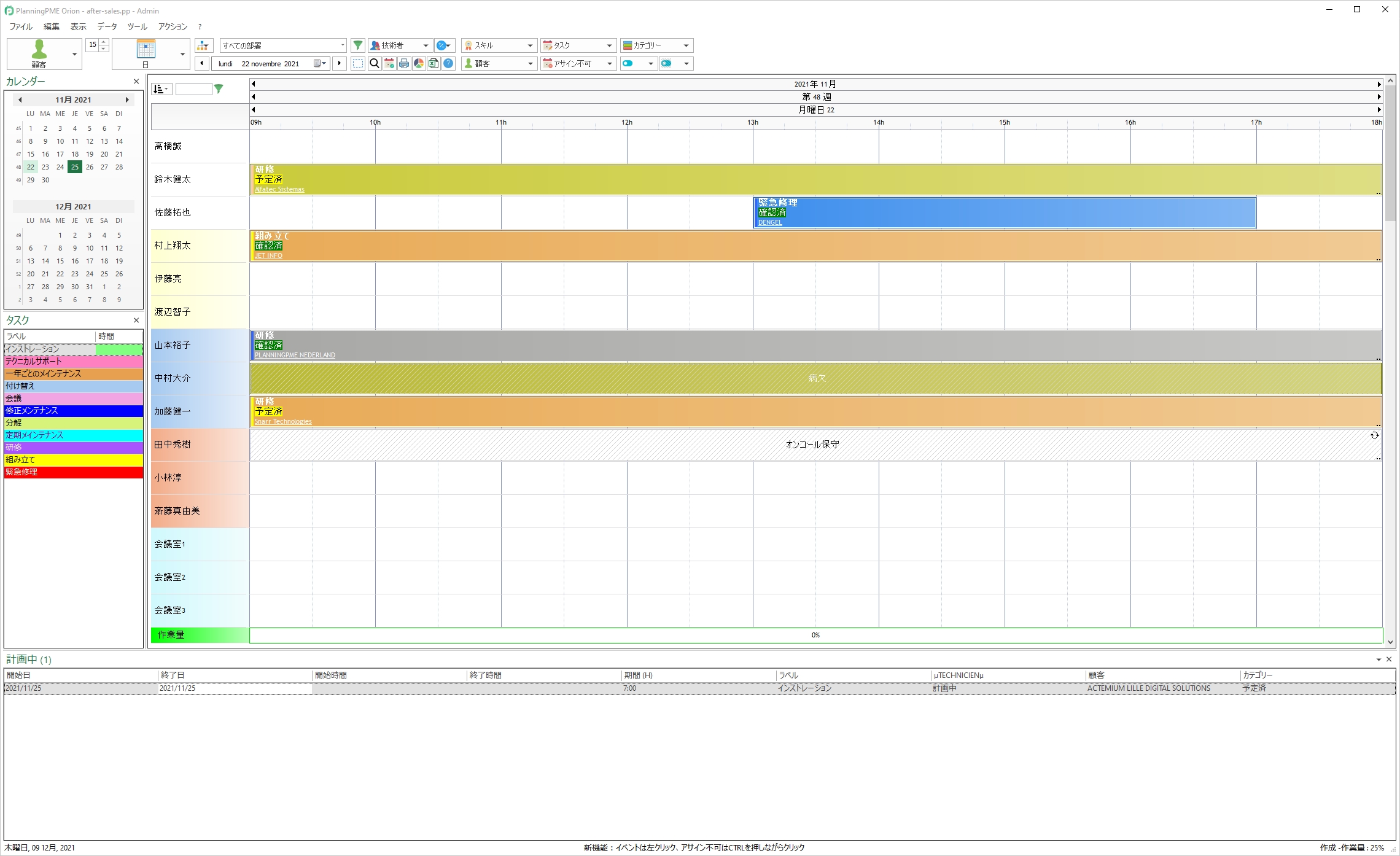Select date 25 in November mini calendar

tap(74, 167)
